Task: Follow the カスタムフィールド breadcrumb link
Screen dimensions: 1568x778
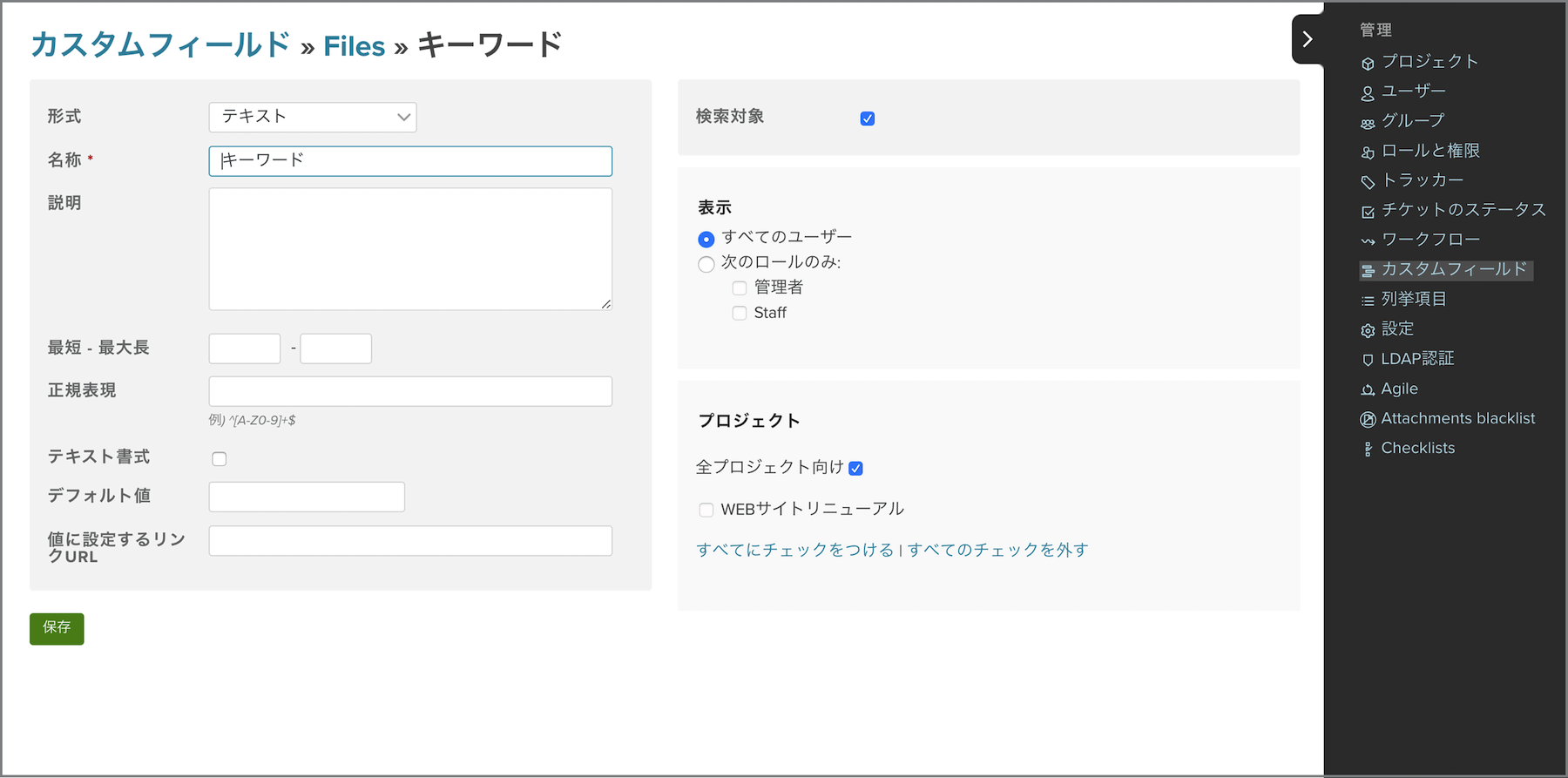Action: (160, 45)
